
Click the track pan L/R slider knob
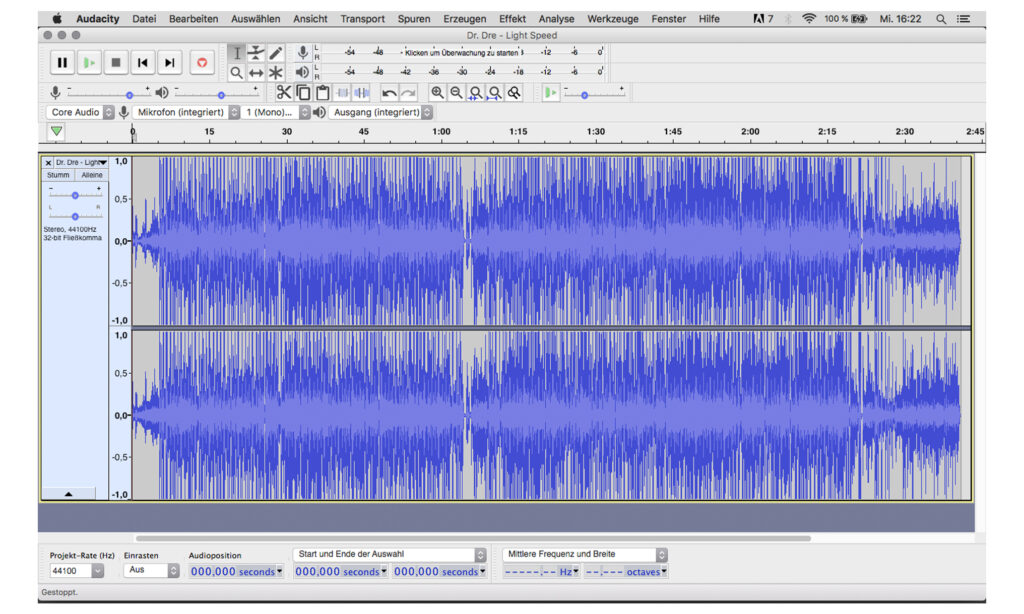pos(75,216)
